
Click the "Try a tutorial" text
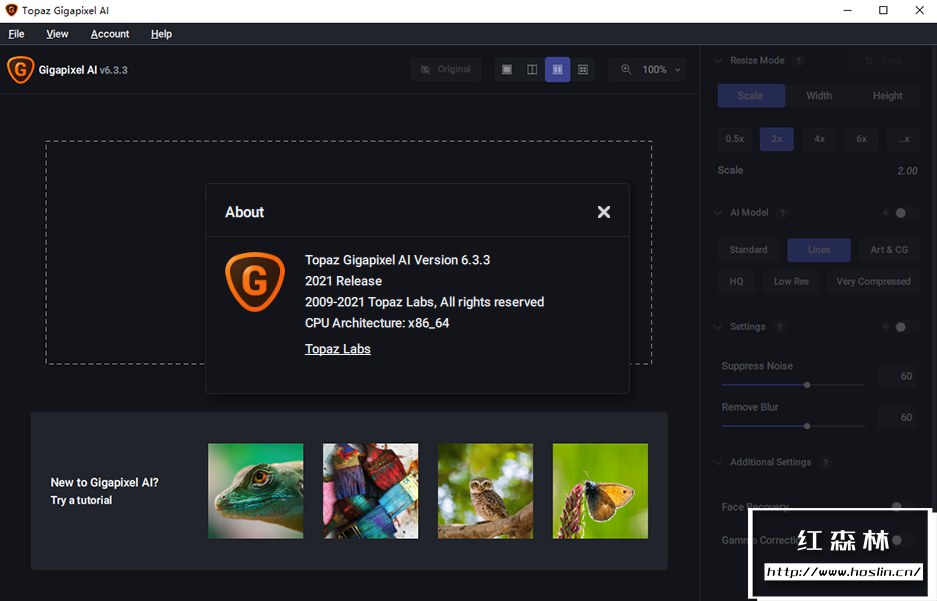point(81,501)
